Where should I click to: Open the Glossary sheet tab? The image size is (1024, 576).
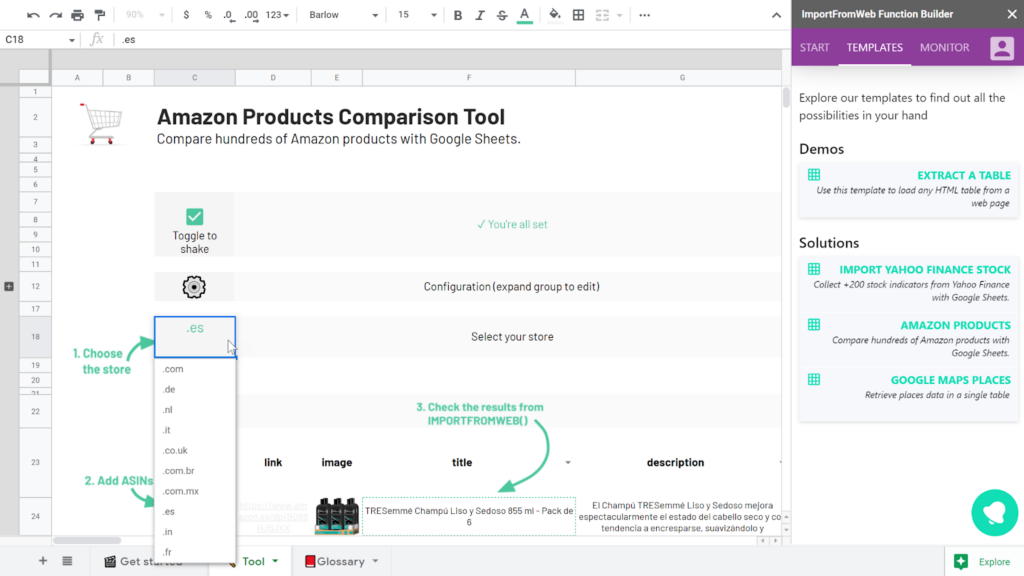point(340,561)
